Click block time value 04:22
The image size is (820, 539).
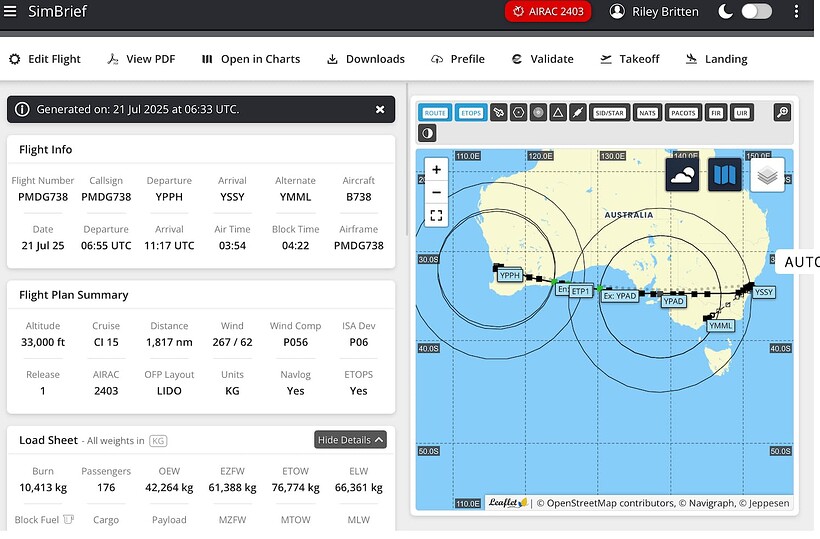[295, 245]
